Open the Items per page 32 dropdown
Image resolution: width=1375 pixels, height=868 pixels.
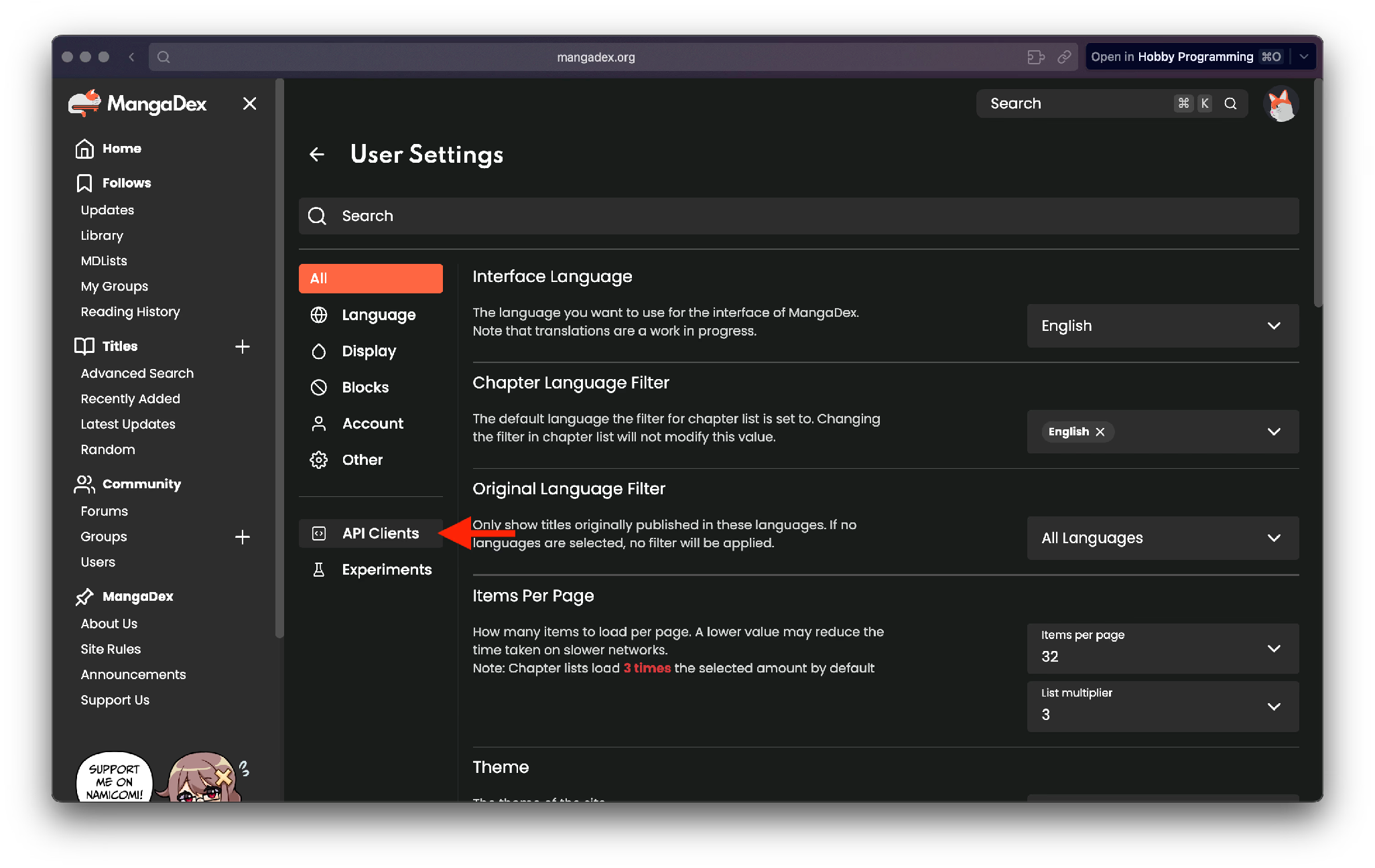click(1162, 648)
